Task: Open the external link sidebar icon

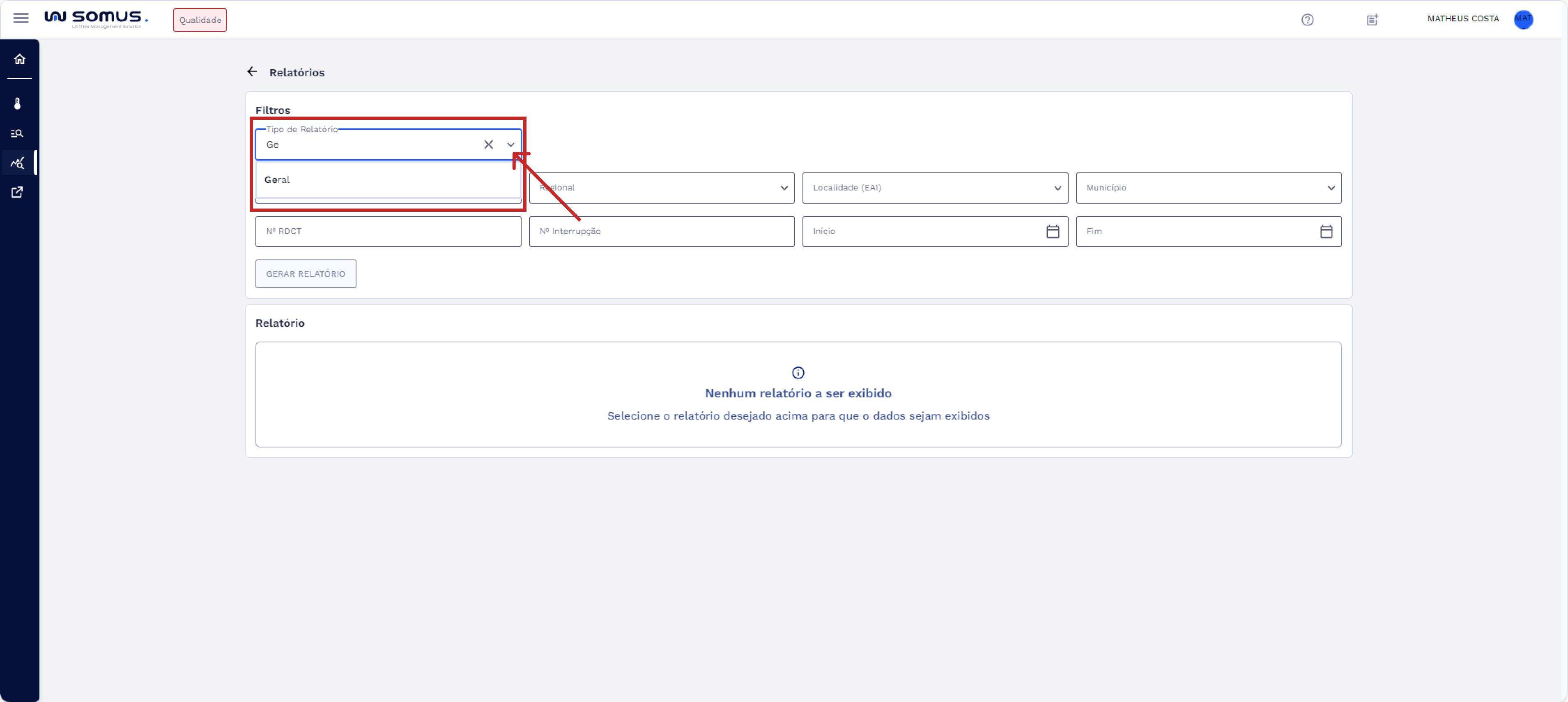Action: [18, 192]
